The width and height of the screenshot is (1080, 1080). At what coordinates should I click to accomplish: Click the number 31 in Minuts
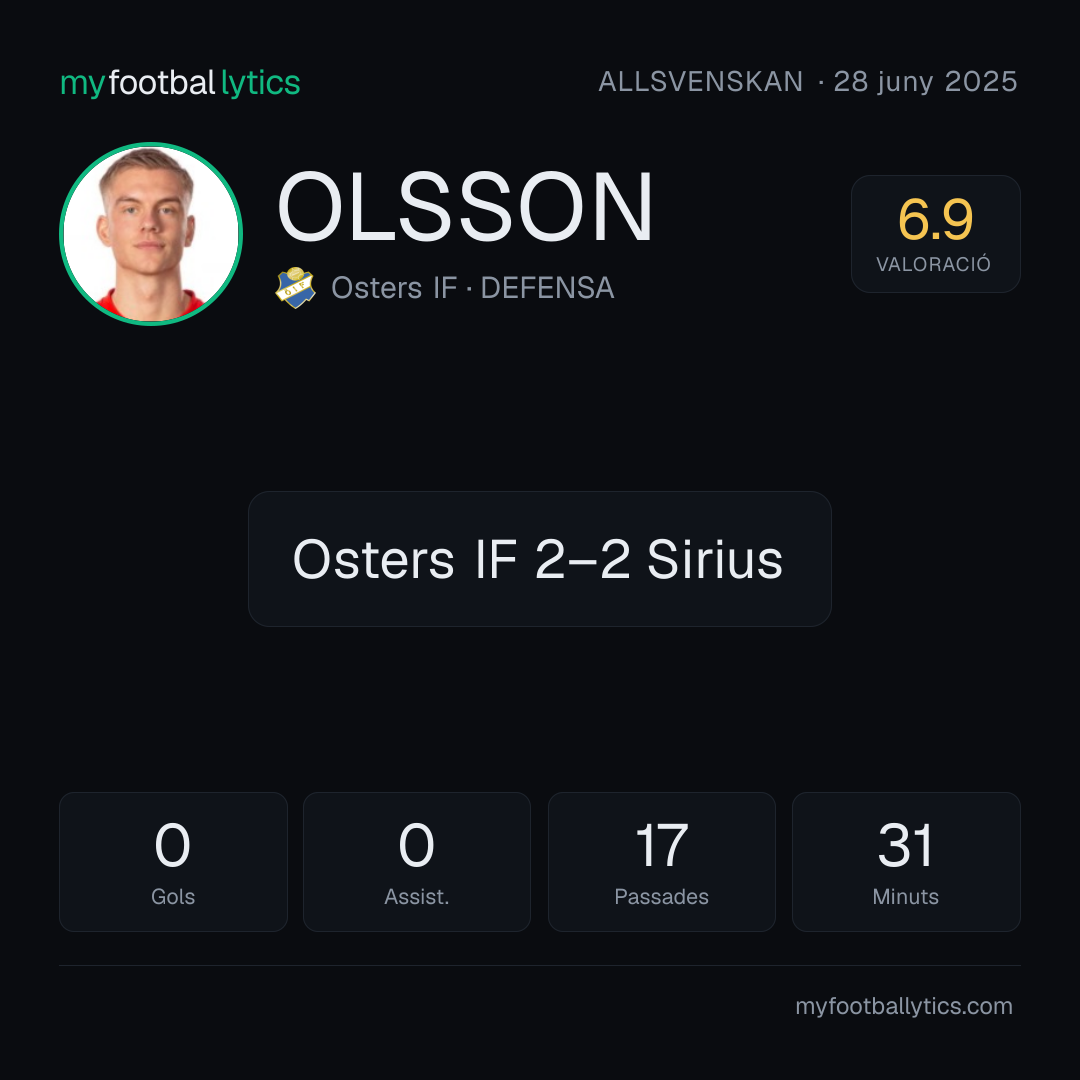(x=906, y=845)
